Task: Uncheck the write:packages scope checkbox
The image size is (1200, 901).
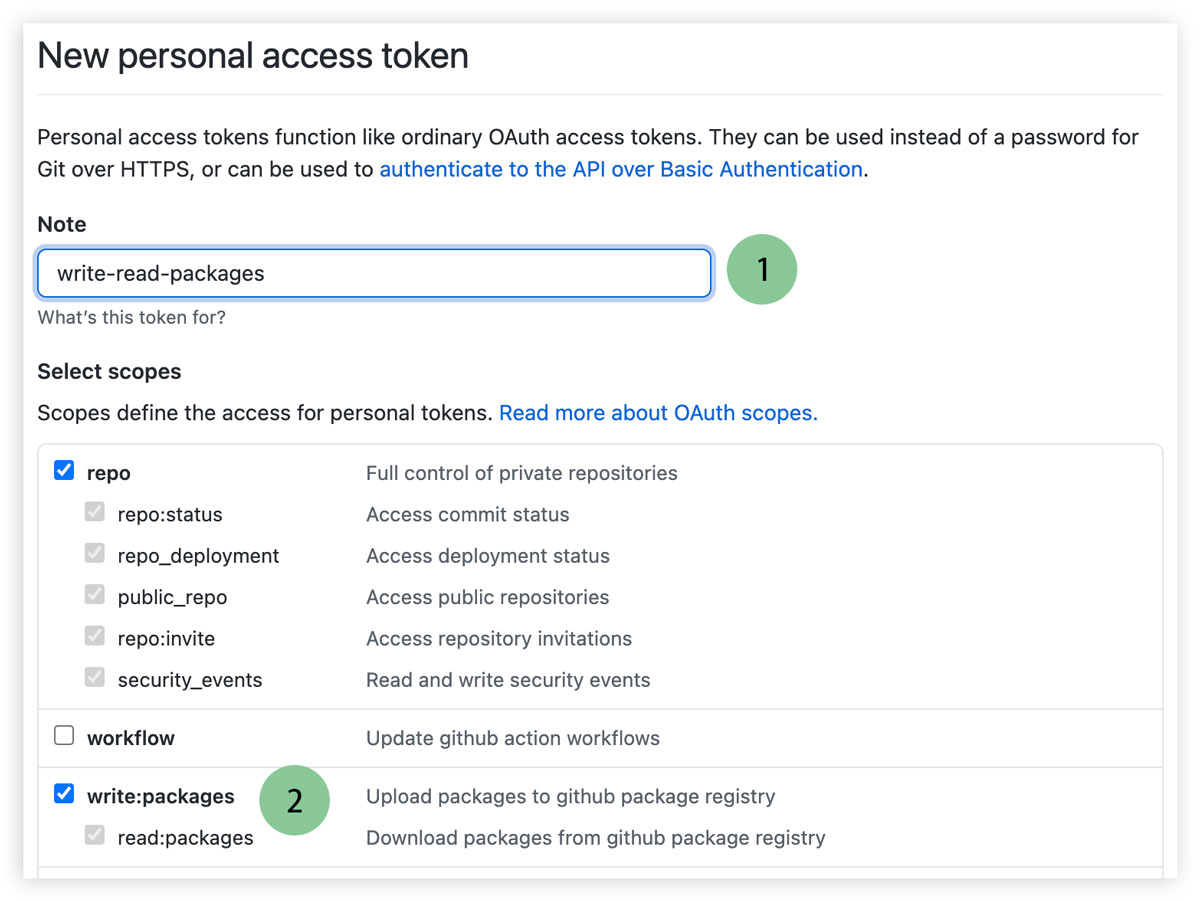Action: pyautogui.click(x=64, y=795)
